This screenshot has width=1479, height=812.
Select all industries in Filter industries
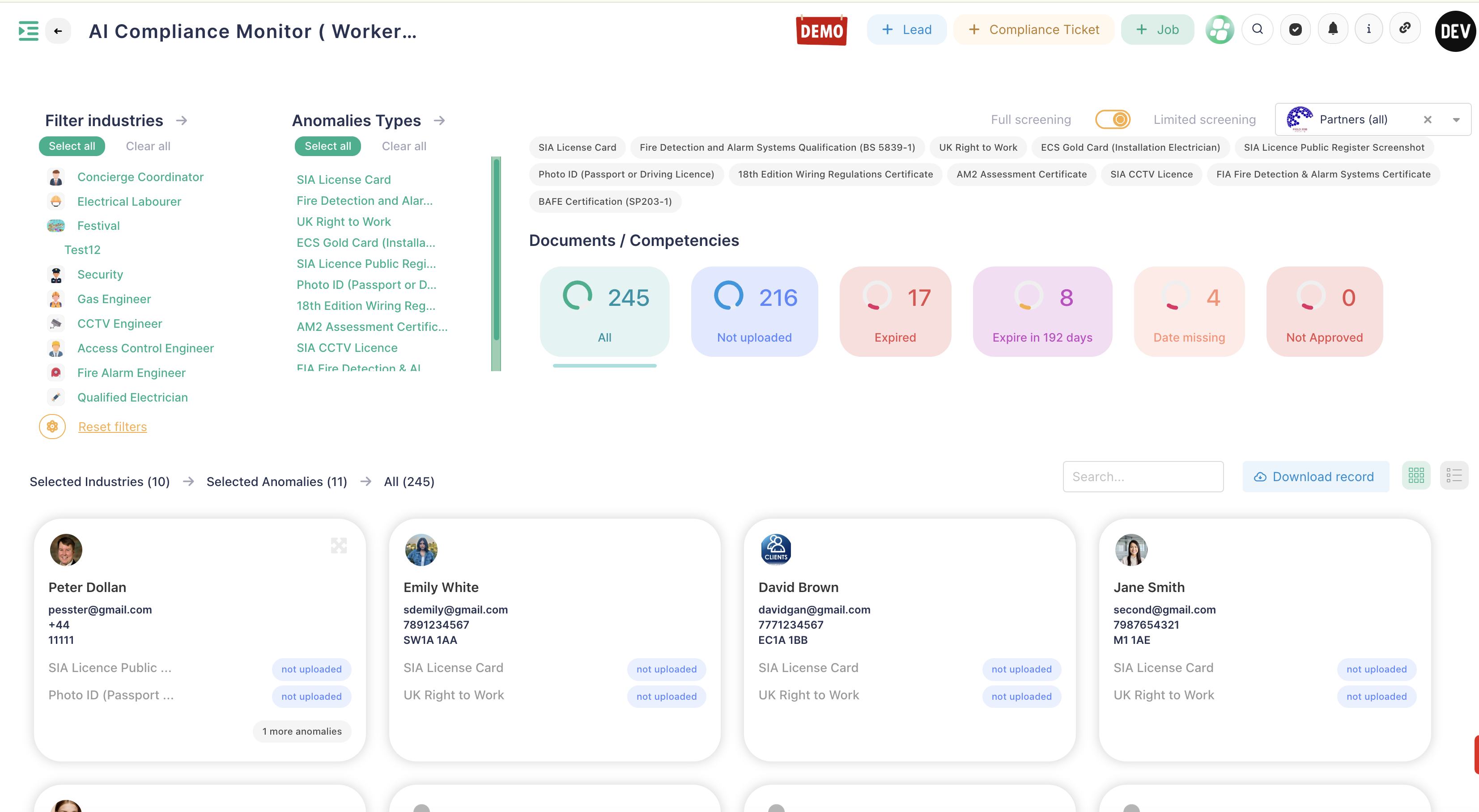(72, 146)
